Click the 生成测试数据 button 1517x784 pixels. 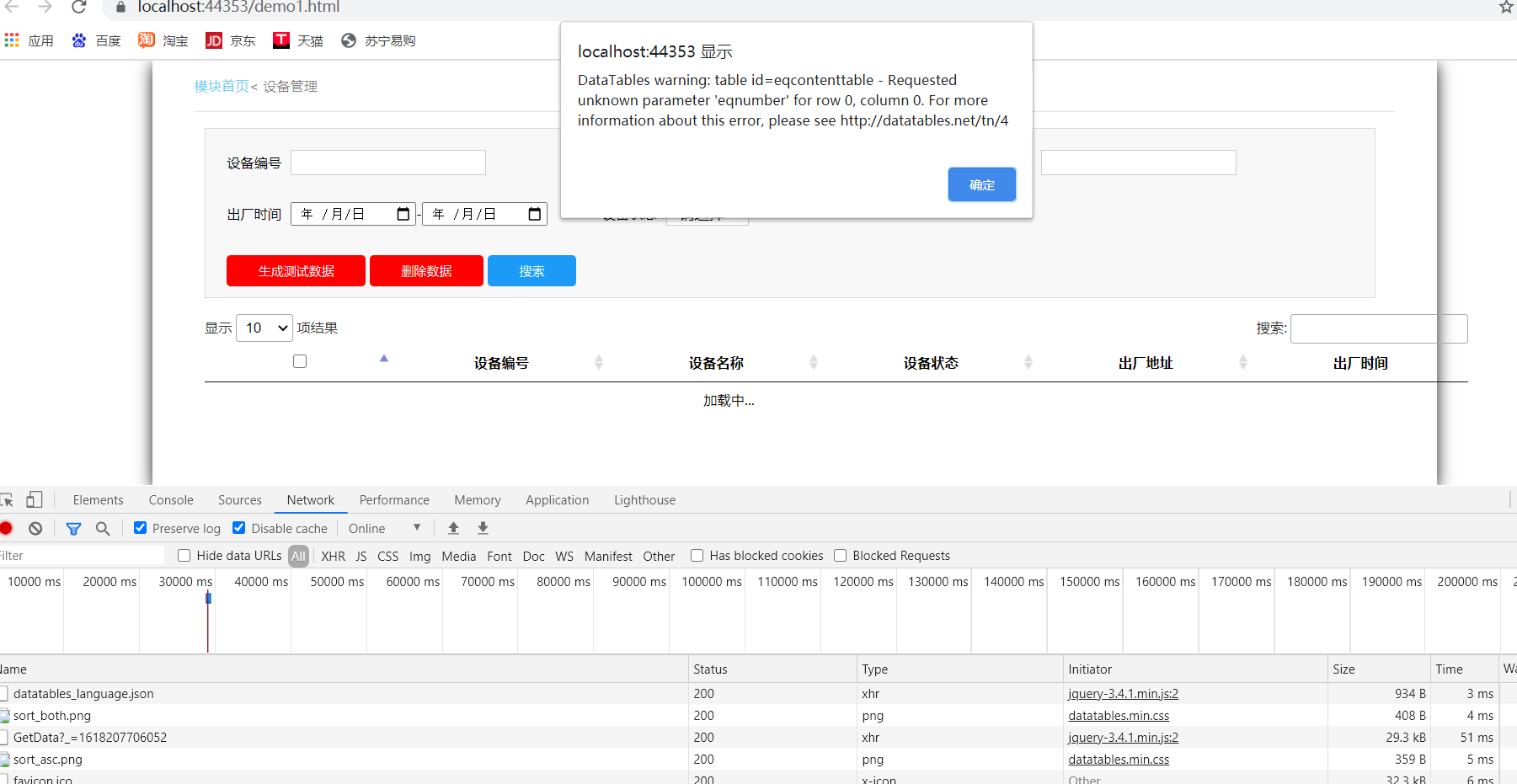(x=296, y=271)
